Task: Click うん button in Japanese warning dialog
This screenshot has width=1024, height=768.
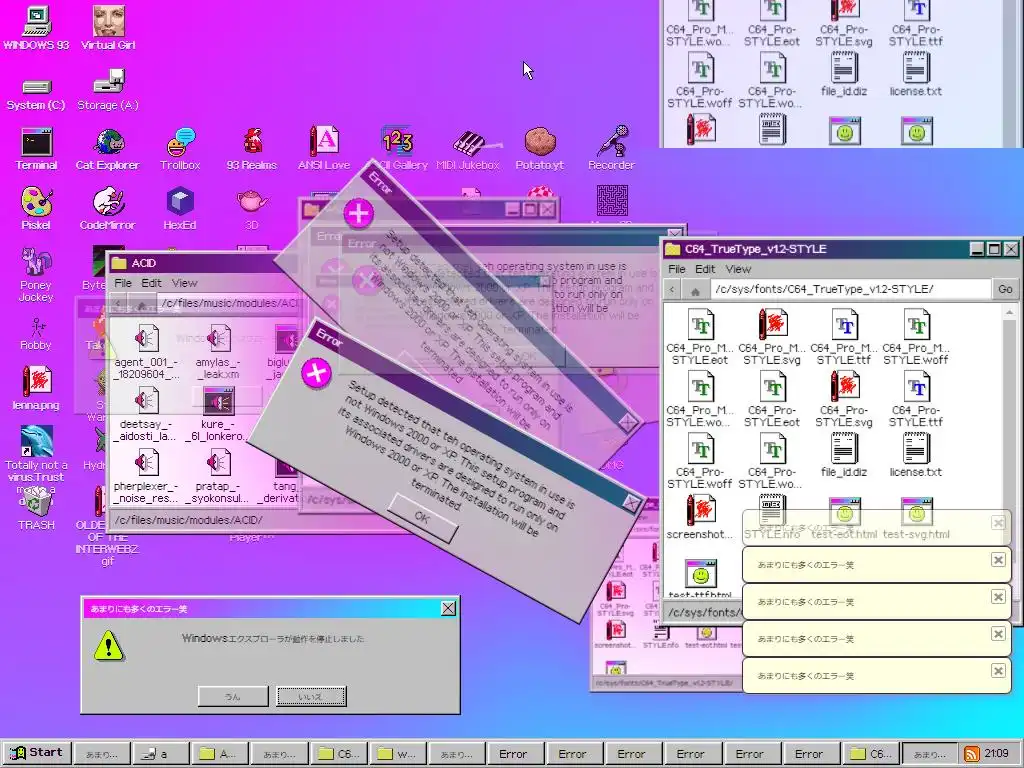Action: click(x=233, y=696)
